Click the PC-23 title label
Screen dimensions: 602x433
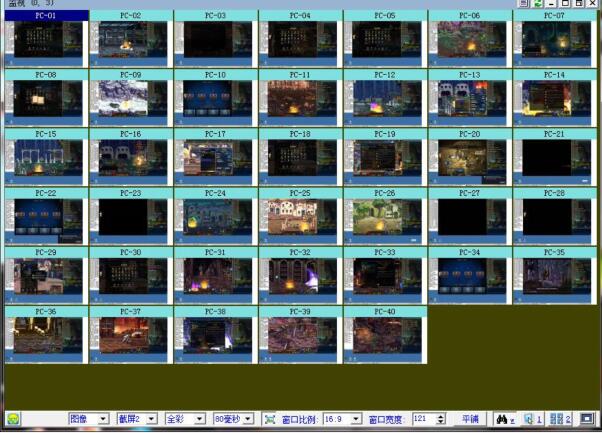131,193
